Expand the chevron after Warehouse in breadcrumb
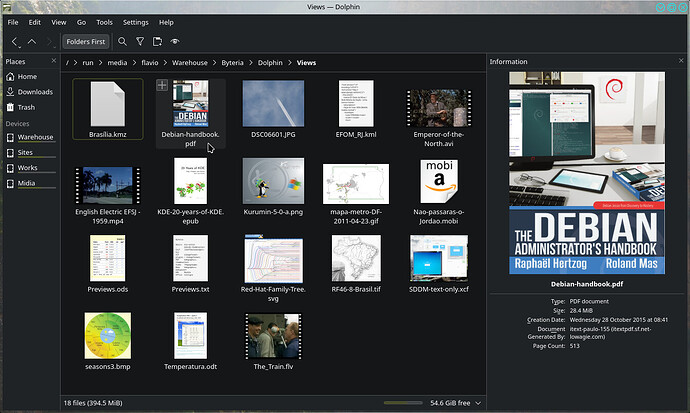 [215, 63]
